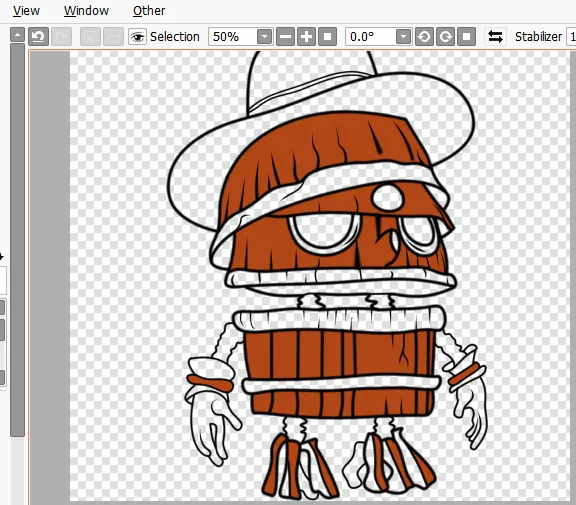Viewport: 576px width, 505px height.
Task: Rotate the canvas counterclockwise
Action: pos(424,37)
